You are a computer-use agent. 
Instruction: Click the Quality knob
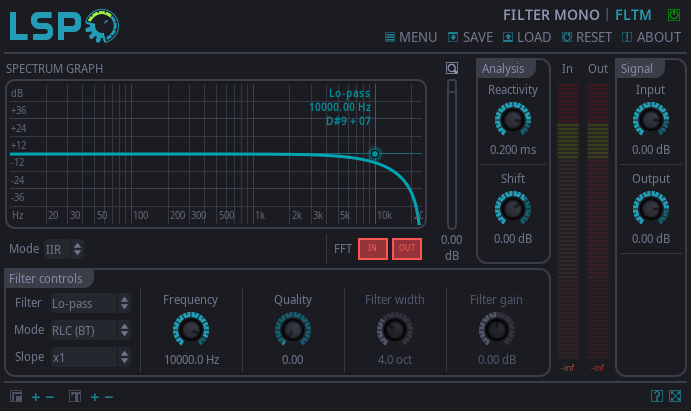tap(293, 330)
